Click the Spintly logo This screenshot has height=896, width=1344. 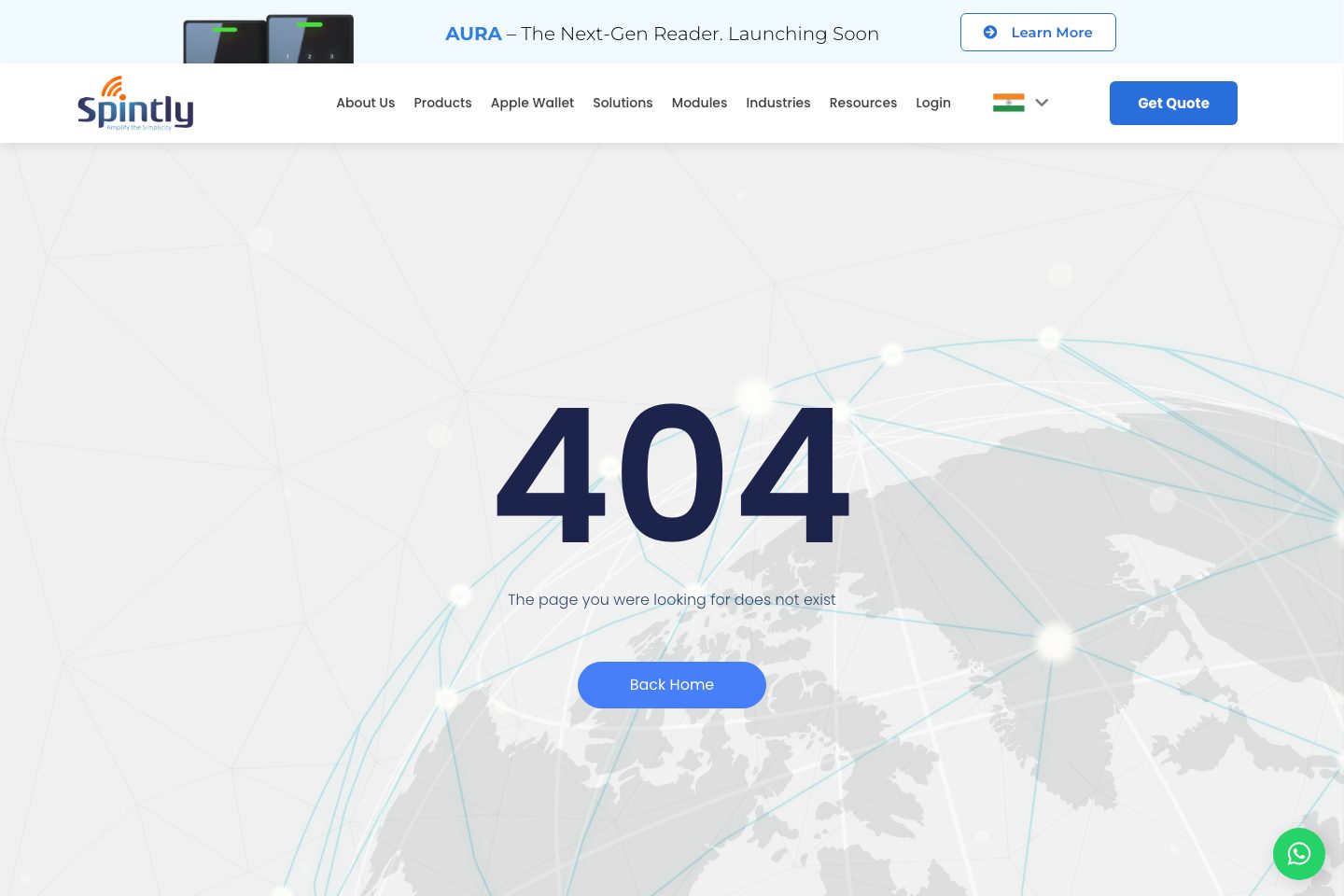click(x=135, y=104)
